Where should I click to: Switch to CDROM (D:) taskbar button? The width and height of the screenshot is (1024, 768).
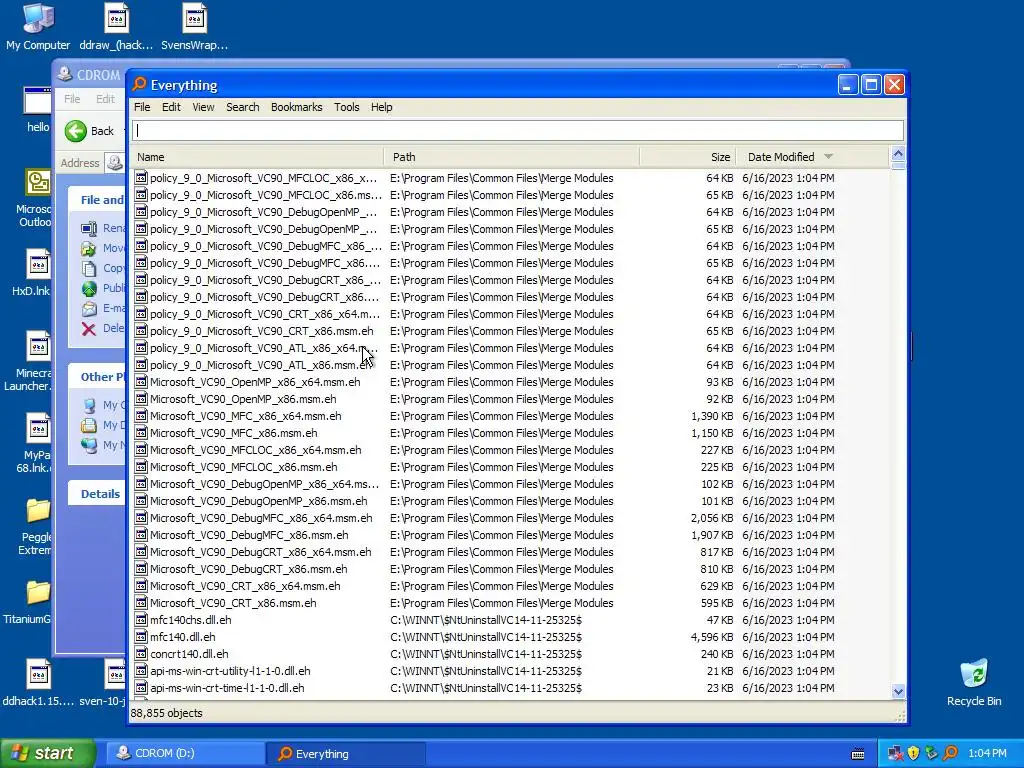click(x=185, y=753)
